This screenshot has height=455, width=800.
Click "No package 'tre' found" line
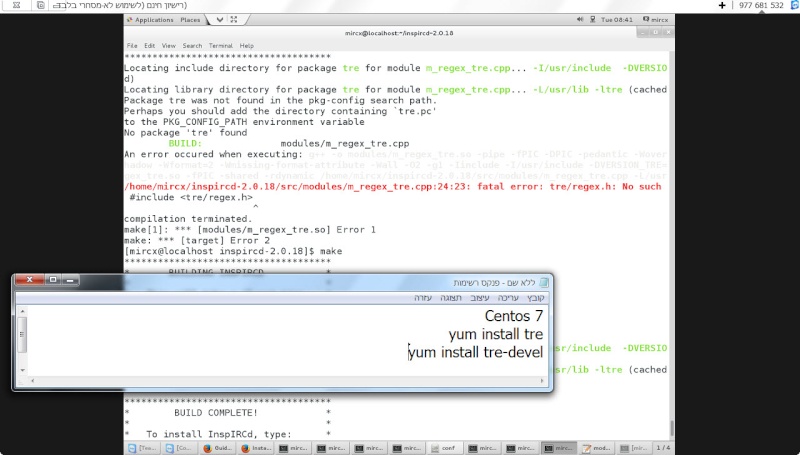pos(186,133)
